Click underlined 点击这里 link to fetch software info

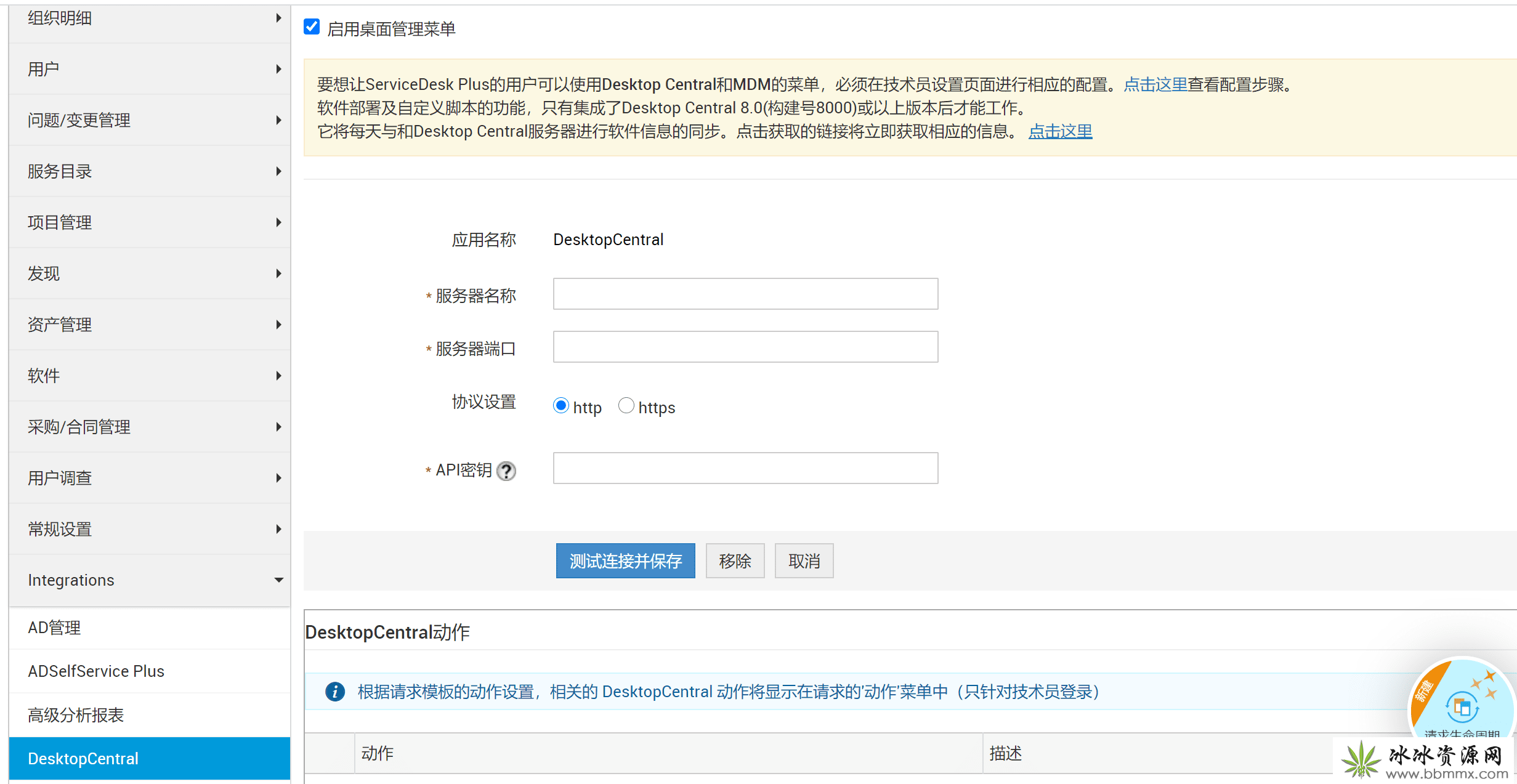click(1060, 131)
